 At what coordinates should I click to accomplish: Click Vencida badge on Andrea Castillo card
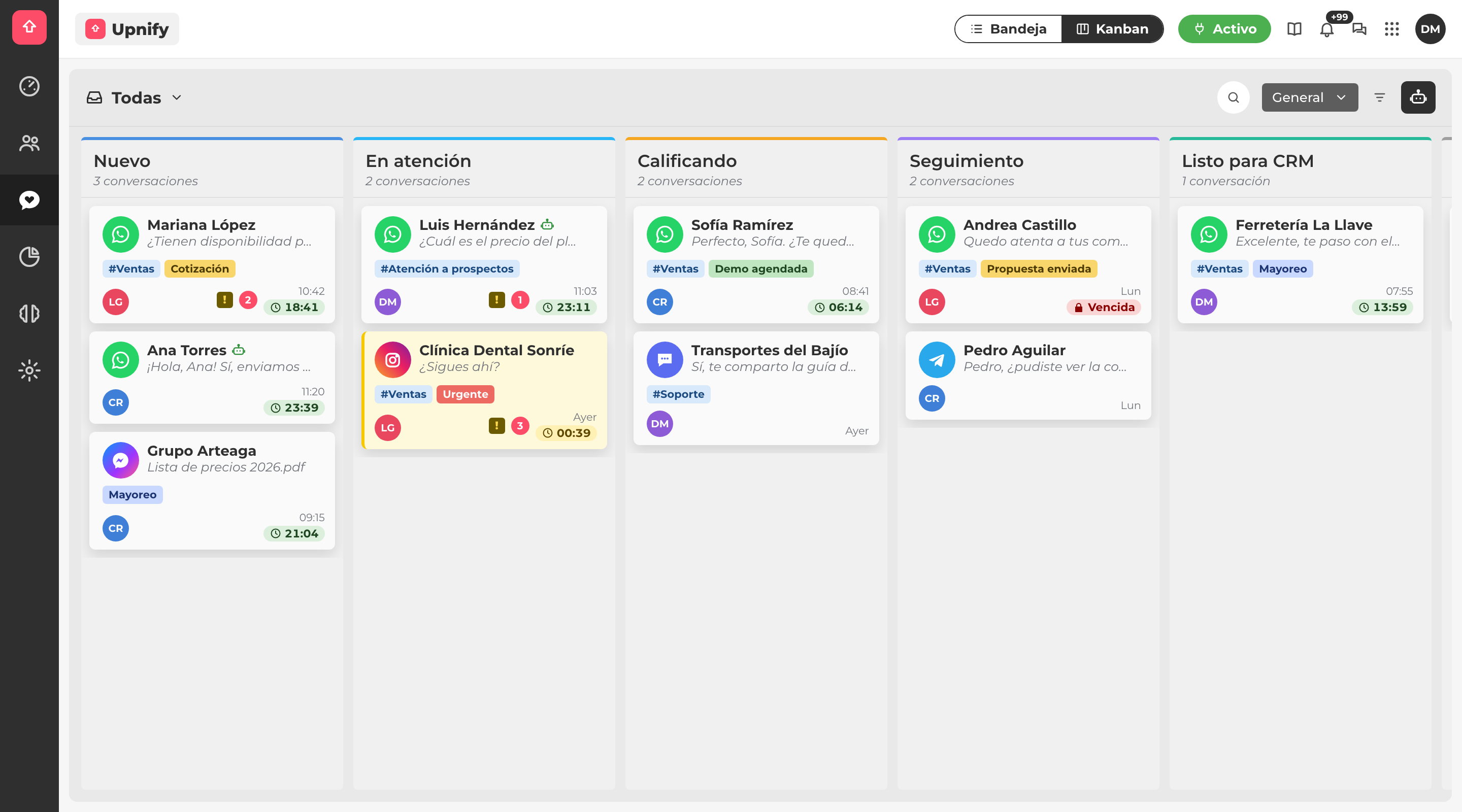[x=1103, y=307]
